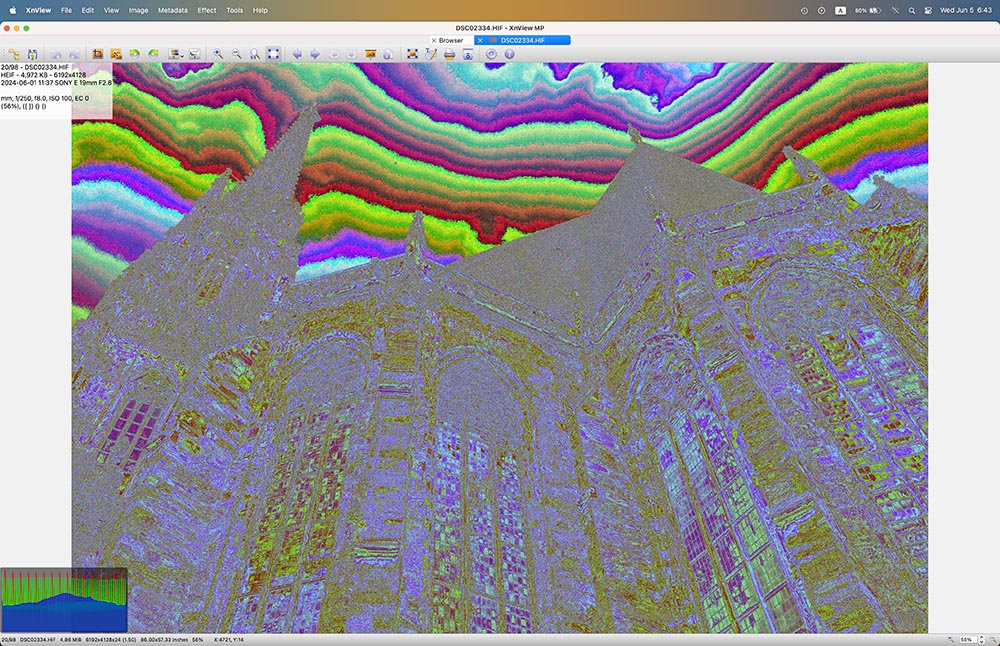This screenshot has height=646, width=1000.
Task: Start the slideshow icon
Action: [x=371, y=54]
